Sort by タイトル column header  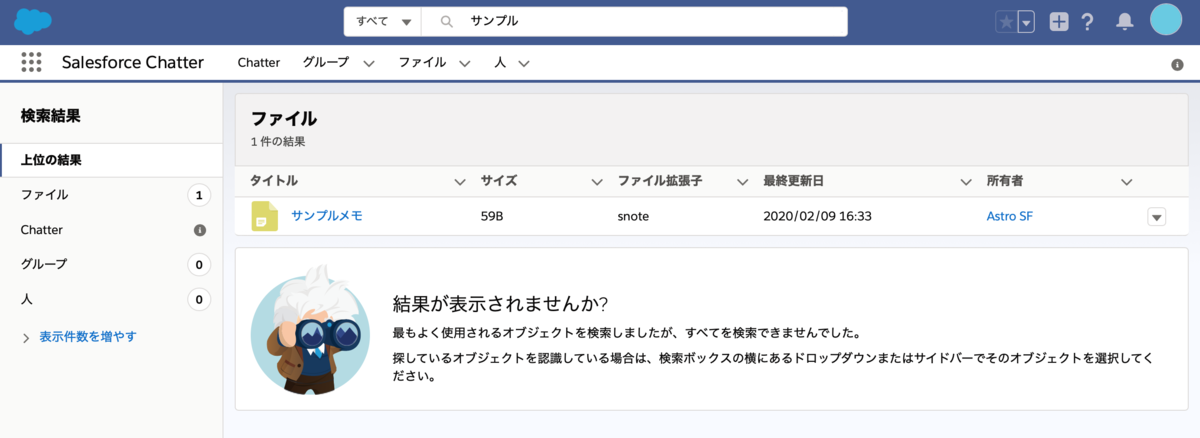(x=274, y=181)
